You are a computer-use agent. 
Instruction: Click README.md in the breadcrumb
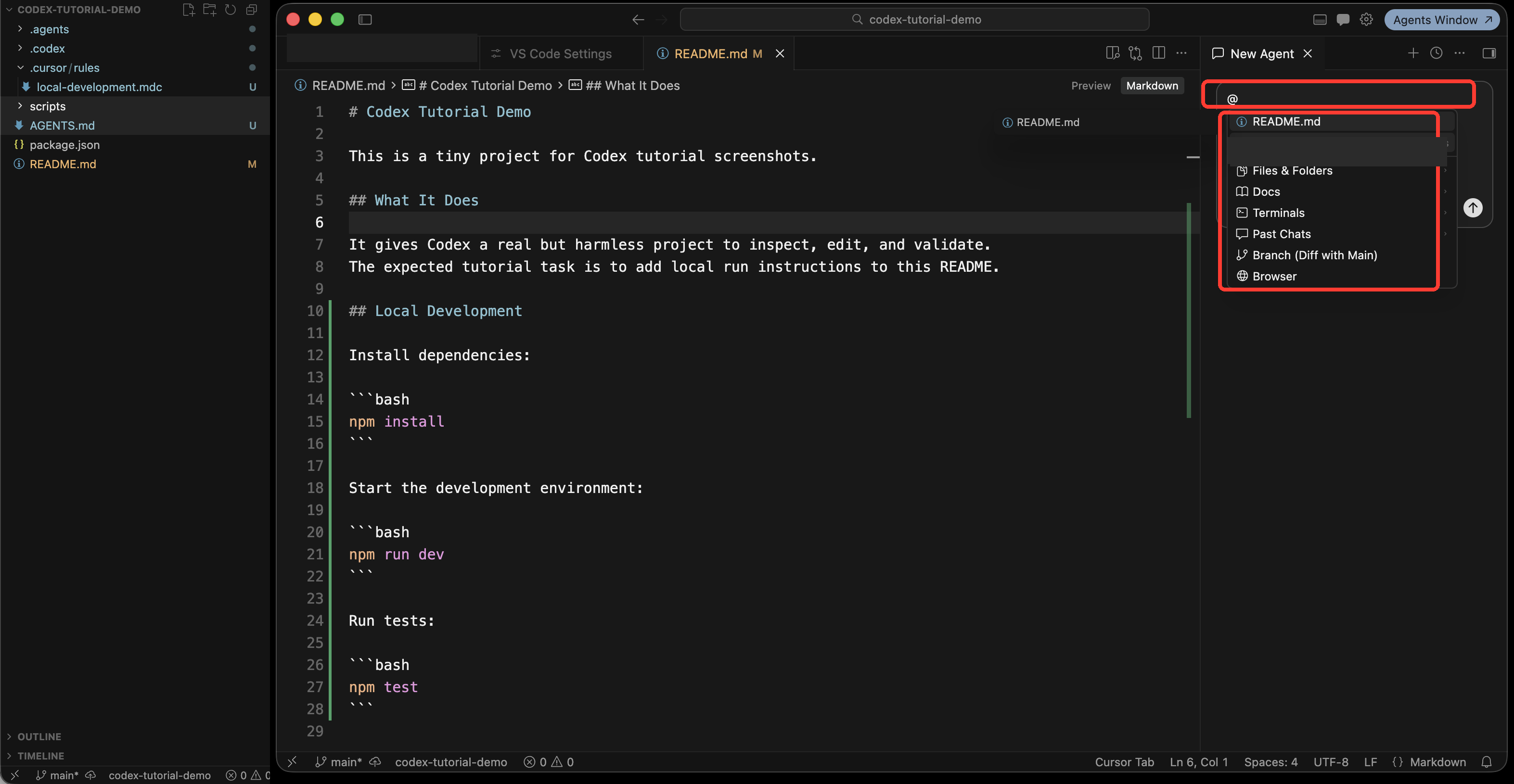tap(348, 86)
